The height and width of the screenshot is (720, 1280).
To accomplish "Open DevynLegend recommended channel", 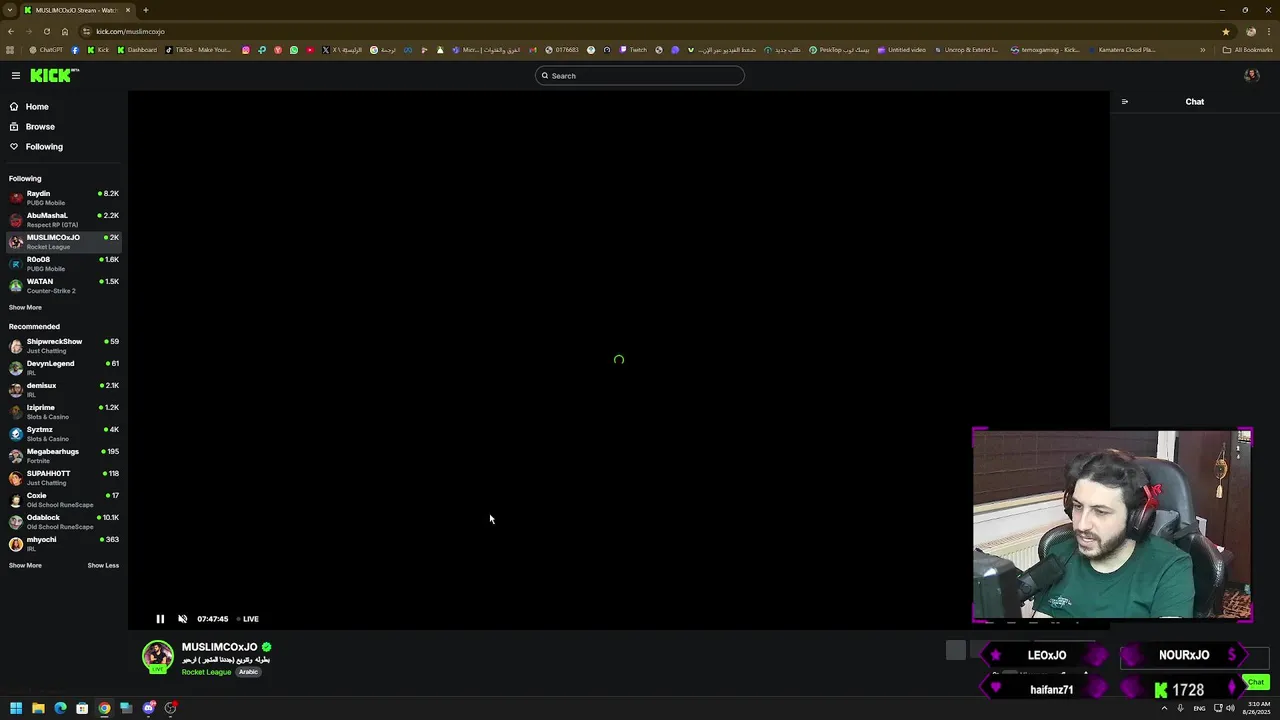I will coord(64,368).
